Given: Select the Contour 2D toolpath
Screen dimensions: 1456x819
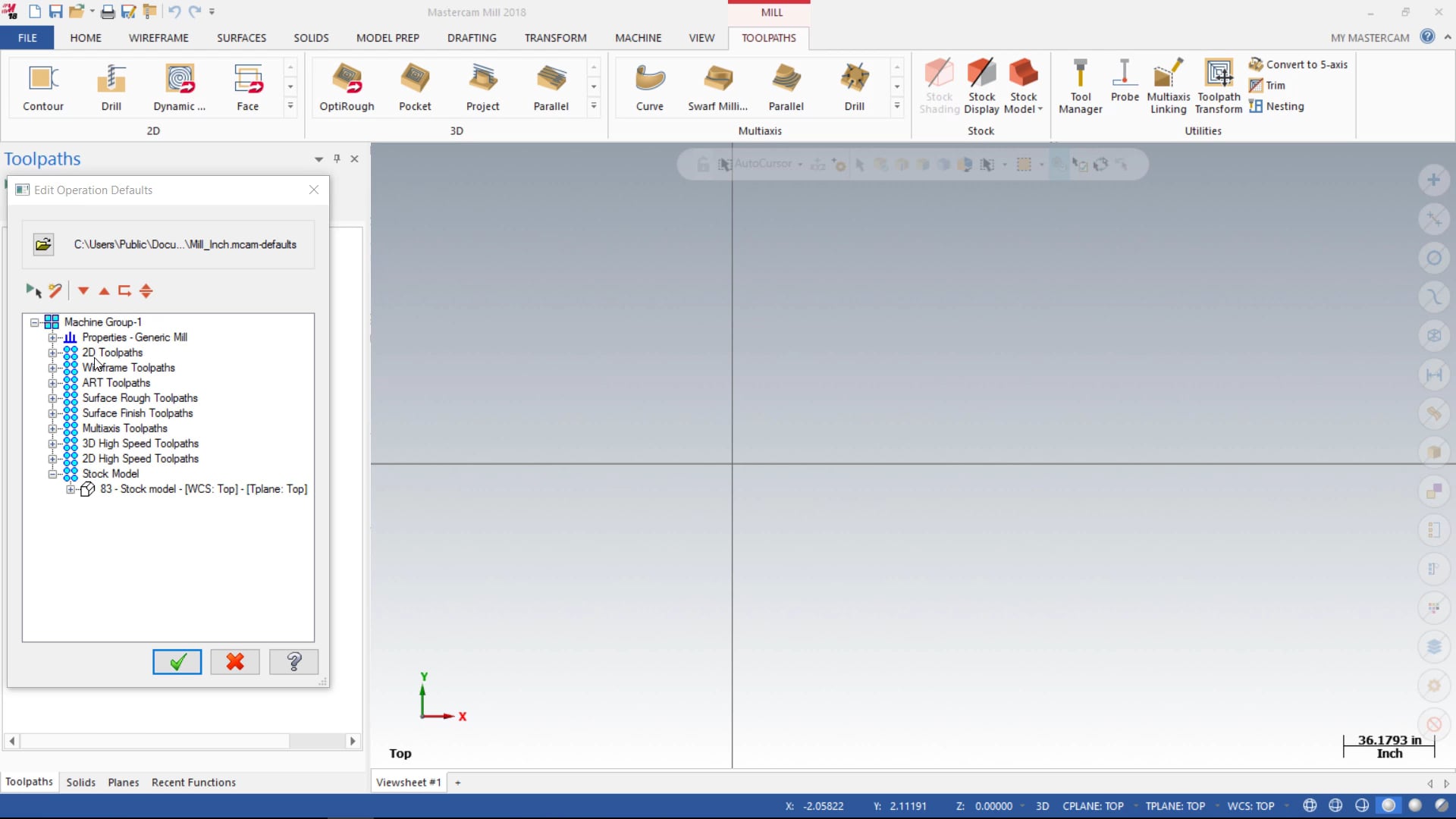Looking at the screenshot, I should [x=43, y=87].
